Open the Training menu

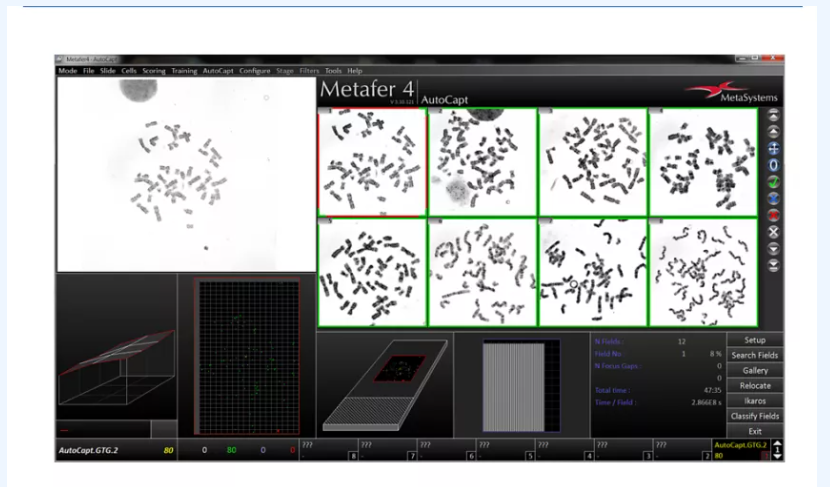184,70
